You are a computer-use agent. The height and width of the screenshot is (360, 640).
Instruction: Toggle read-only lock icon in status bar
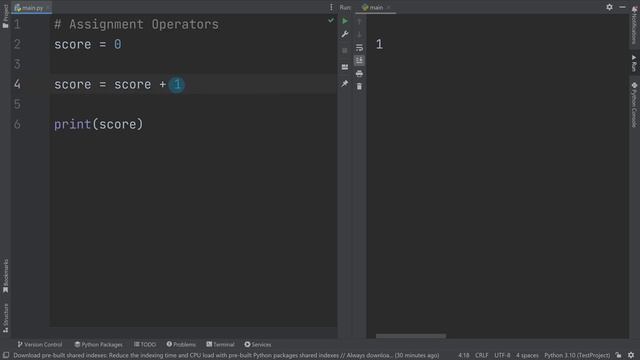619,356
